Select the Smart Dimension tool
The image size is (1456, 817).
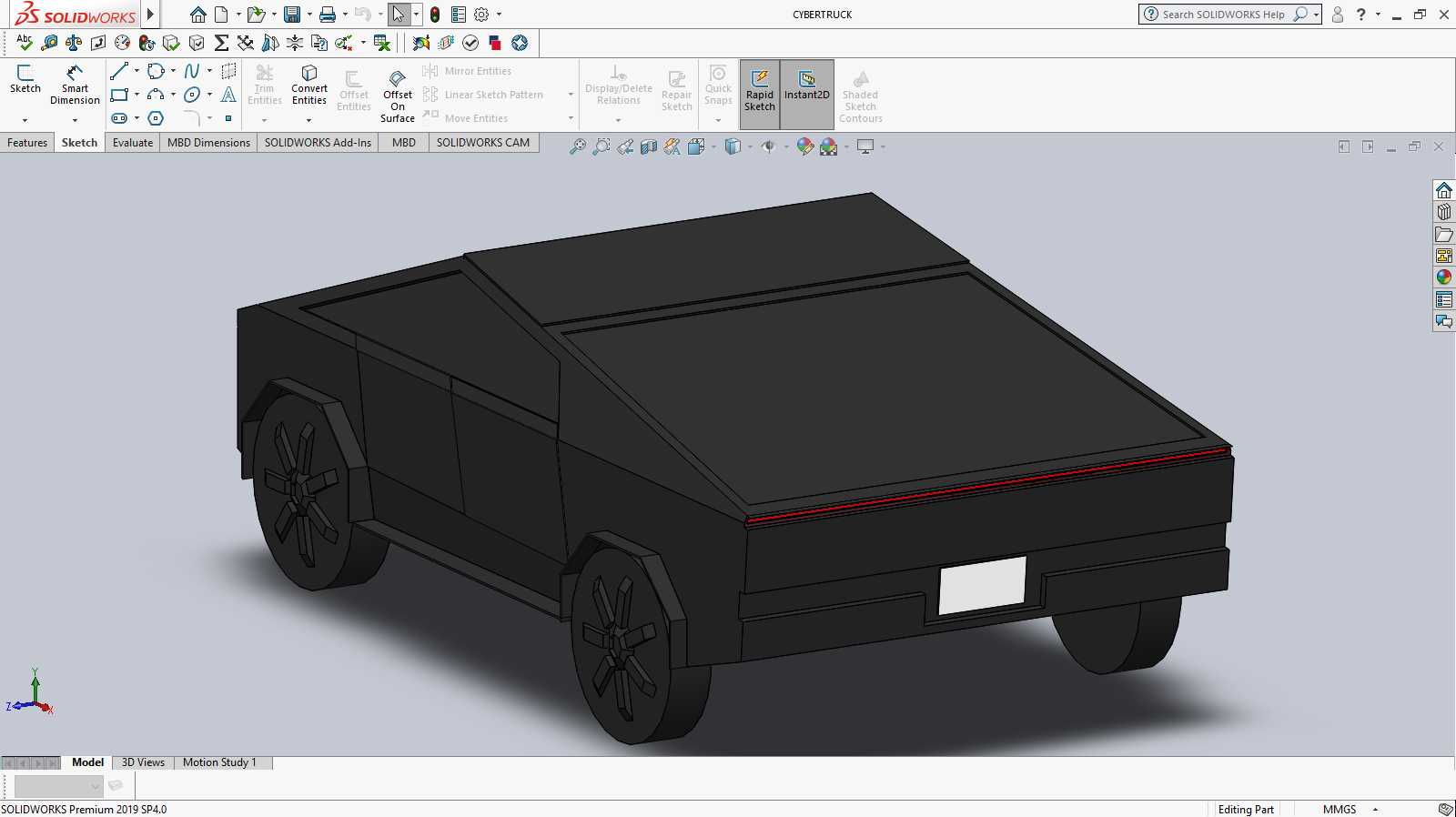(75, 85)
